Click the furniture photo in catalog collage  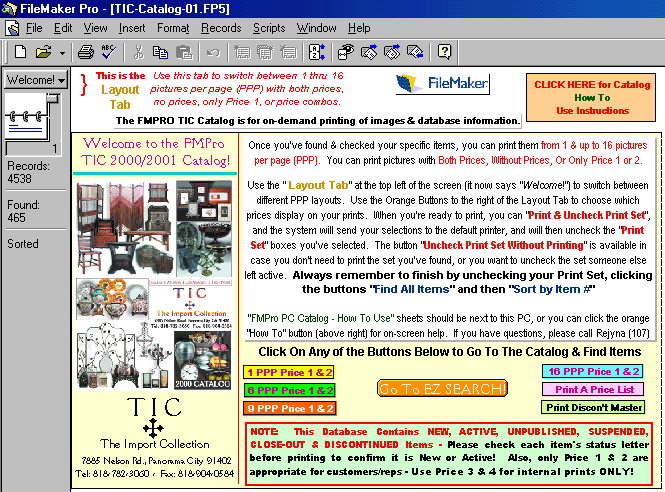click(126, 228)
